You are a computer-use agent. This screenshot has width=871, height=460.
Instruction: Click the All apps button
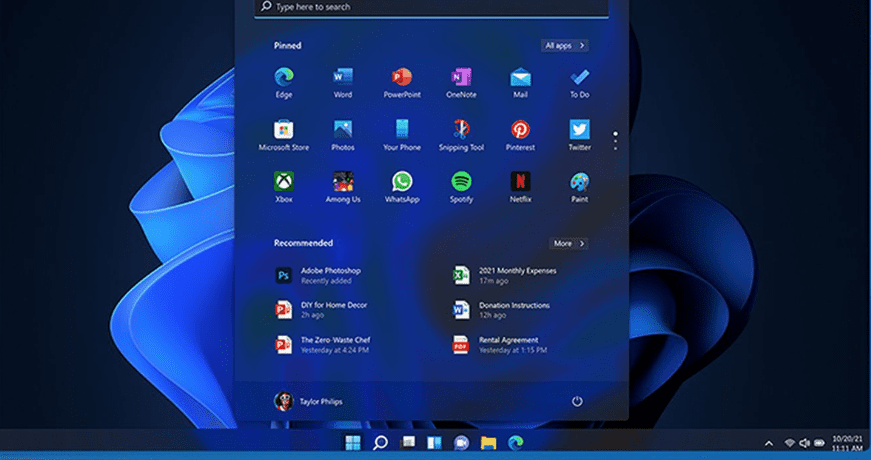click(x=564, y=46)
